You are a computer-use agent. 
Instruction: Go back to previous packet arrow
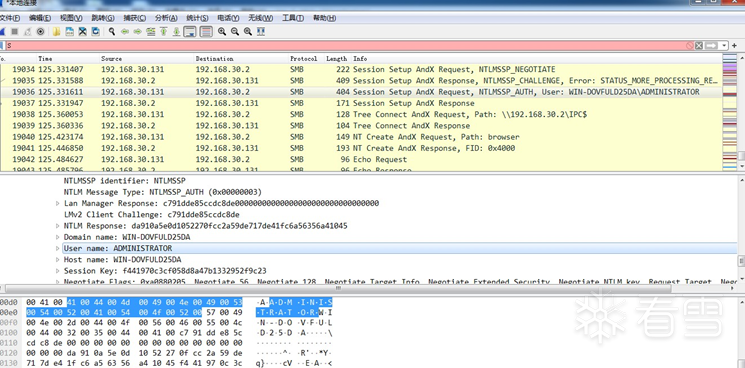click(x=125, y=31)
